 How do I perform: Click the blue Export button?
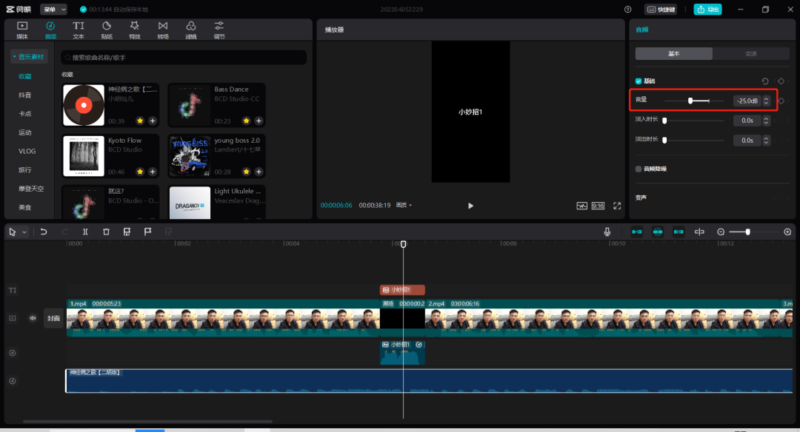(707, 9)
